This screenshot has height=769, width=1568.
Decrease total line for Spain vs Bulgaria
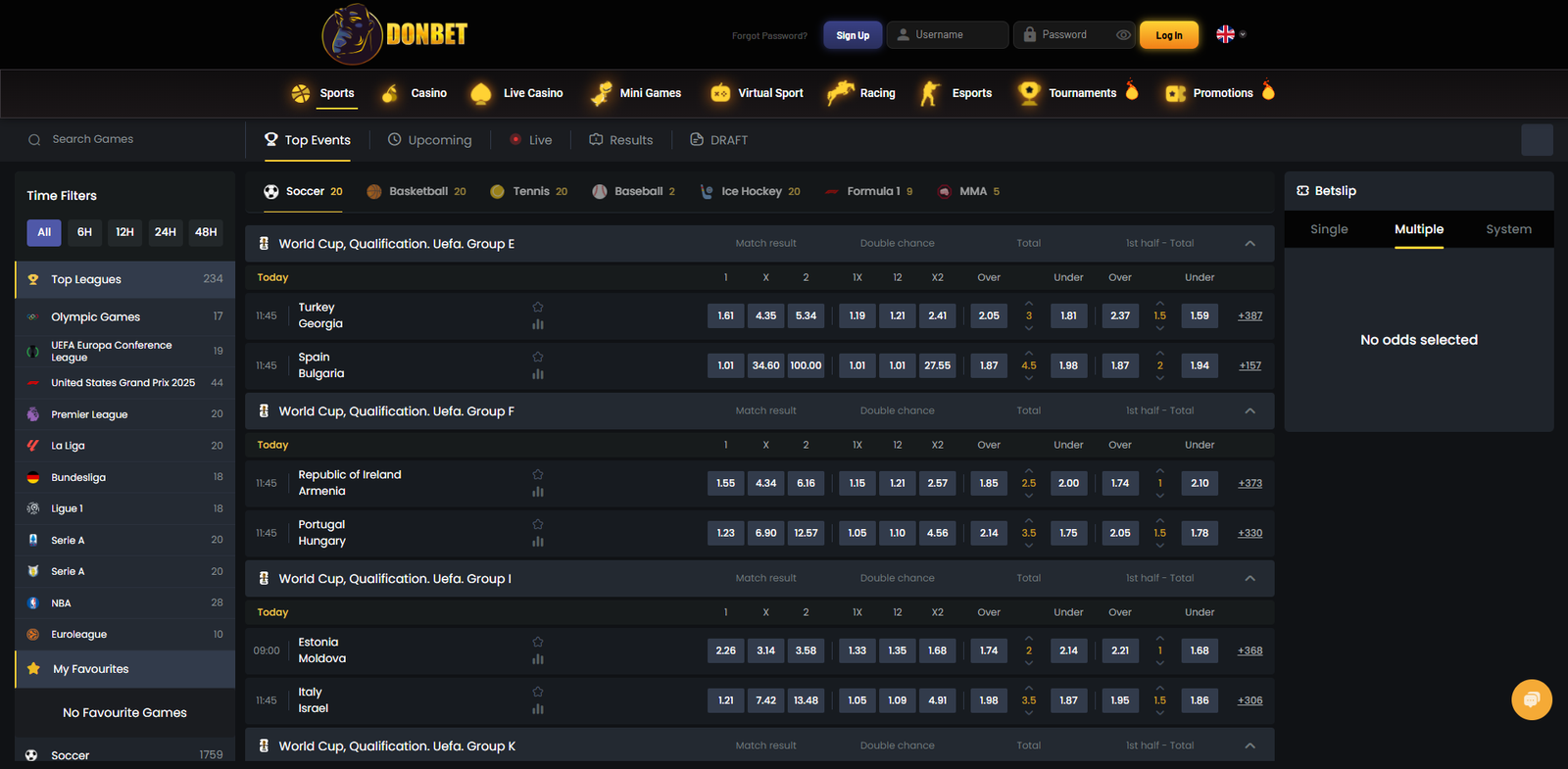click(x=1029, y=378)
